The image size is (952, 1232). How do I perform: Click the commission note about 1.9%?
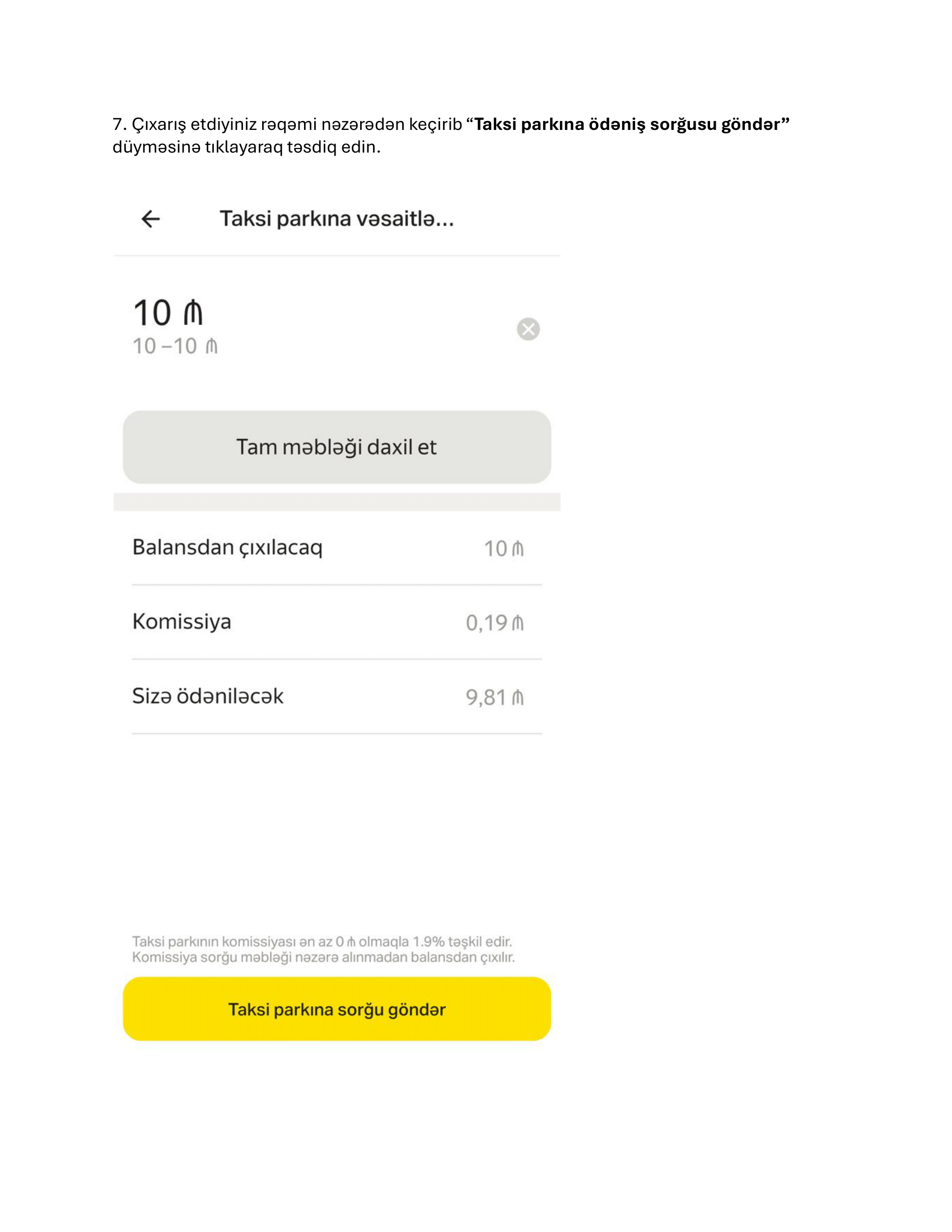click(x=323, y=949)
